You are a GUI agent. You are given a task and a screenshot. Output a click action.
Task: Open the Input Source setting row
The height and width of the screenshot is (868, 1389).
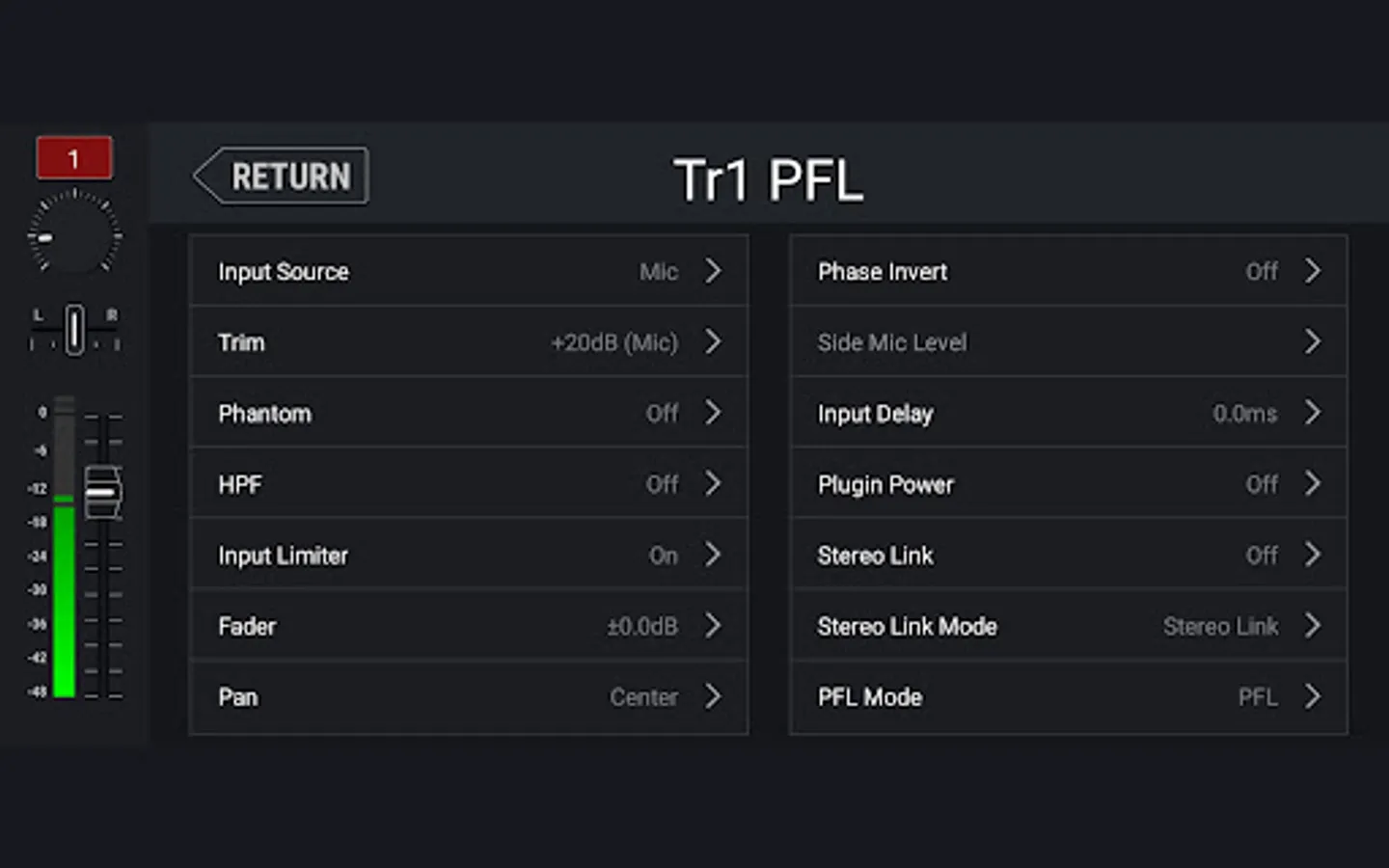coord(469,272)
